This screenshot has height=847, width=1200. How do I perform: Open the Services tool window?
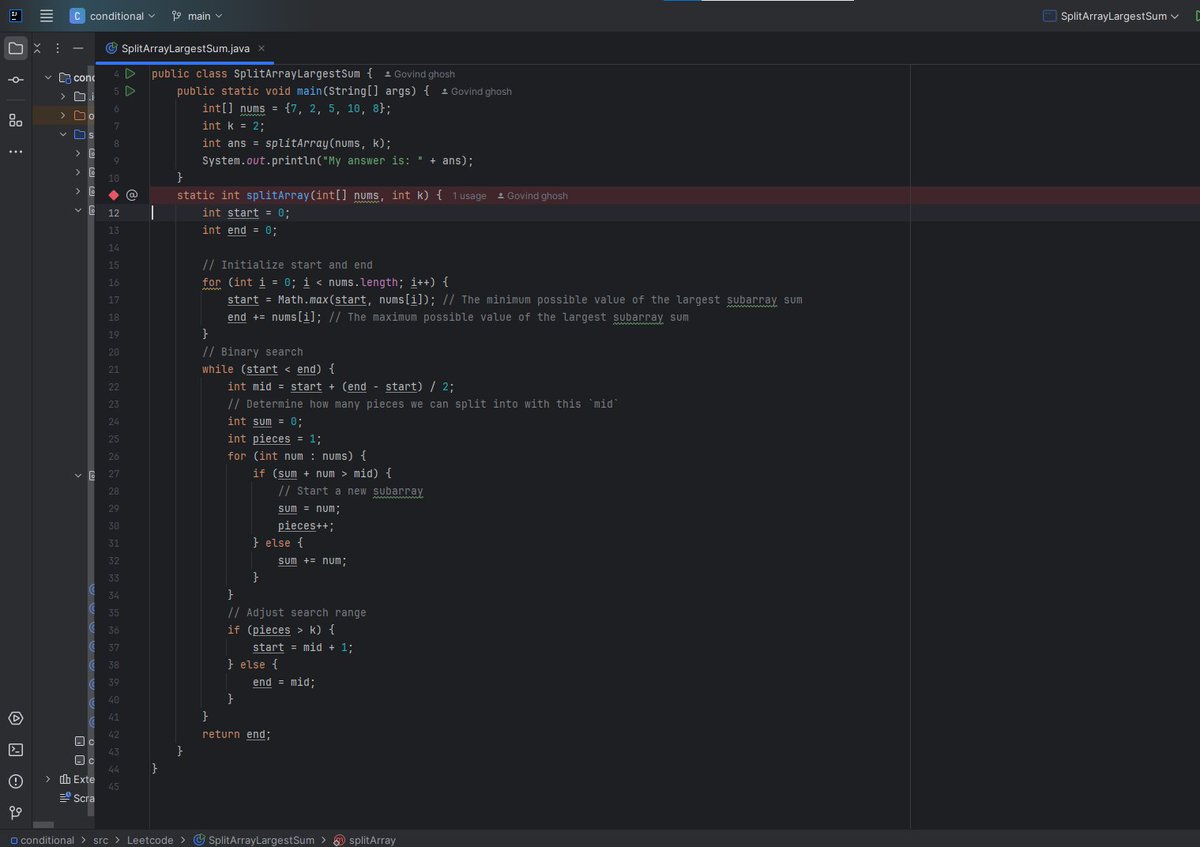coord(16,719)
